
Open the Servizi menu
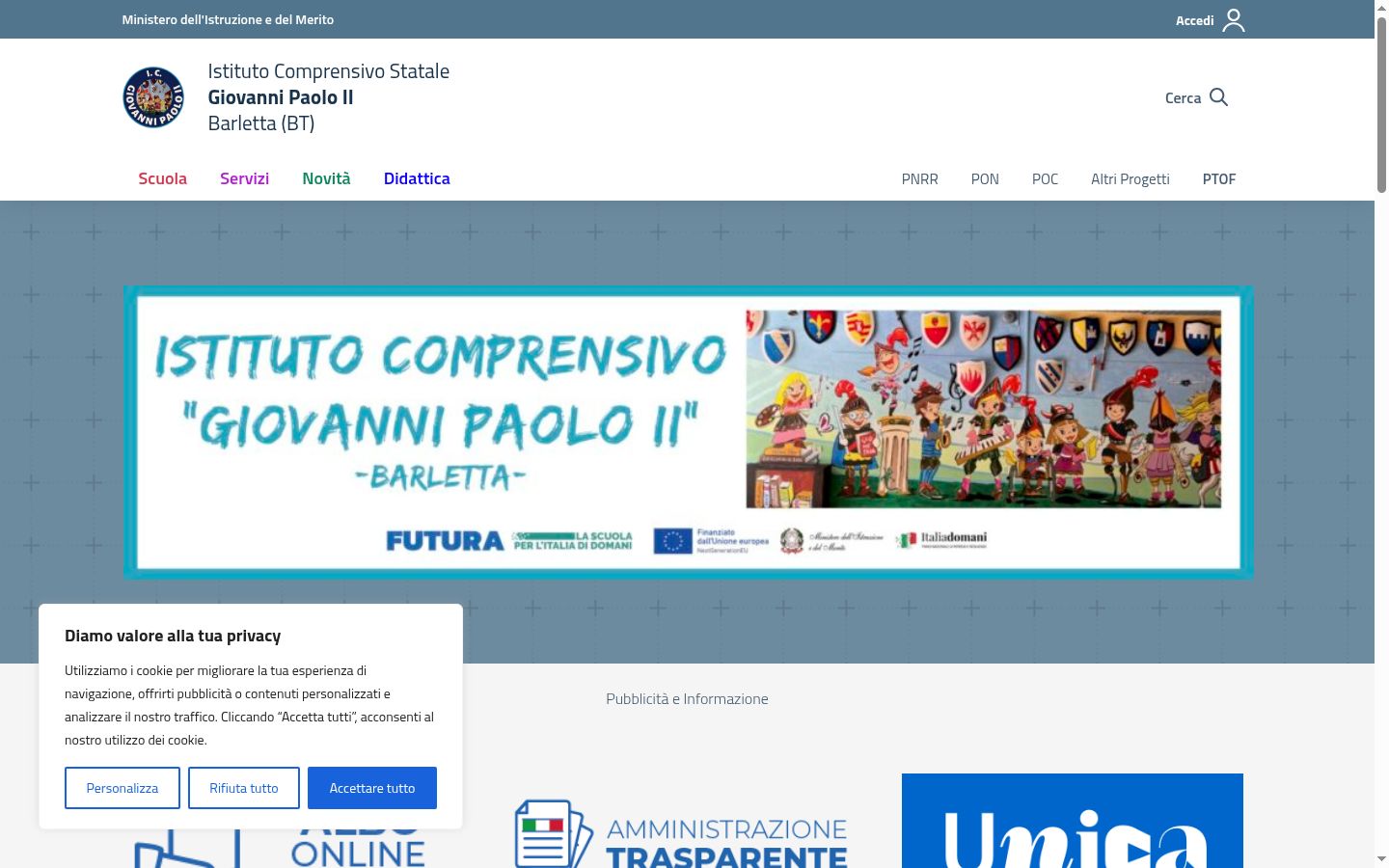(244, 178)
